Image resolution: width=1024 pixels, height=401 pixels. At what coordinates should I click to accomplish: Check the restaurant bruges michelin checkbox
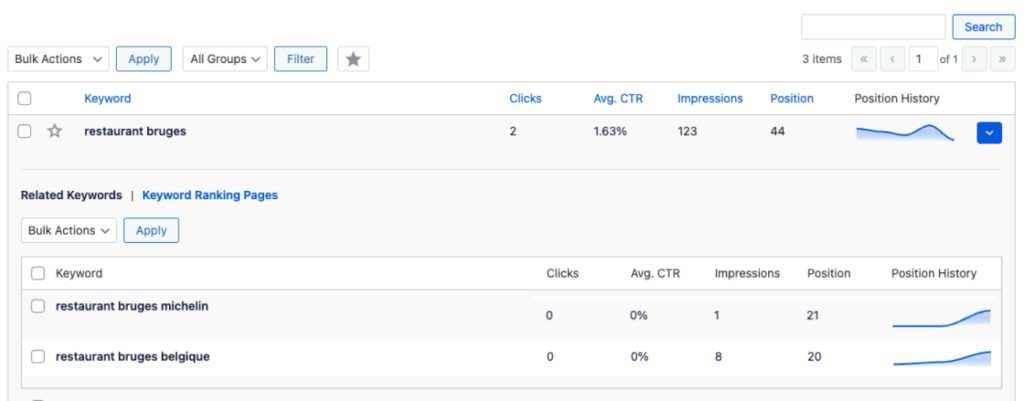click(38, 306)
